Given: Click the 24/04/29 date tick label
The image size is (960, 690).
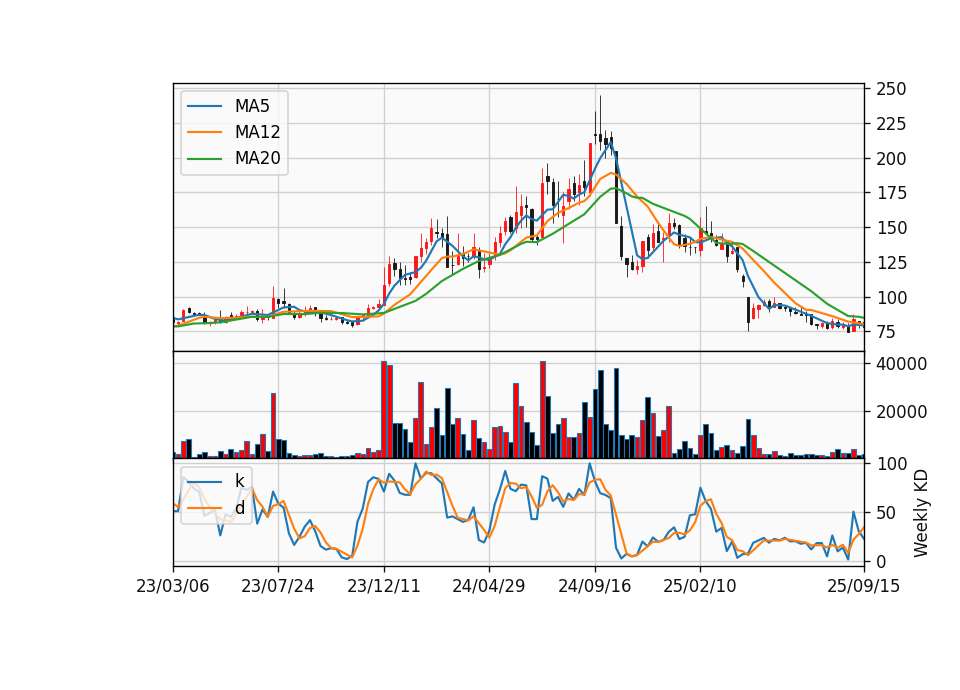Looking at the screenshot, I should [x=489, y=586].
